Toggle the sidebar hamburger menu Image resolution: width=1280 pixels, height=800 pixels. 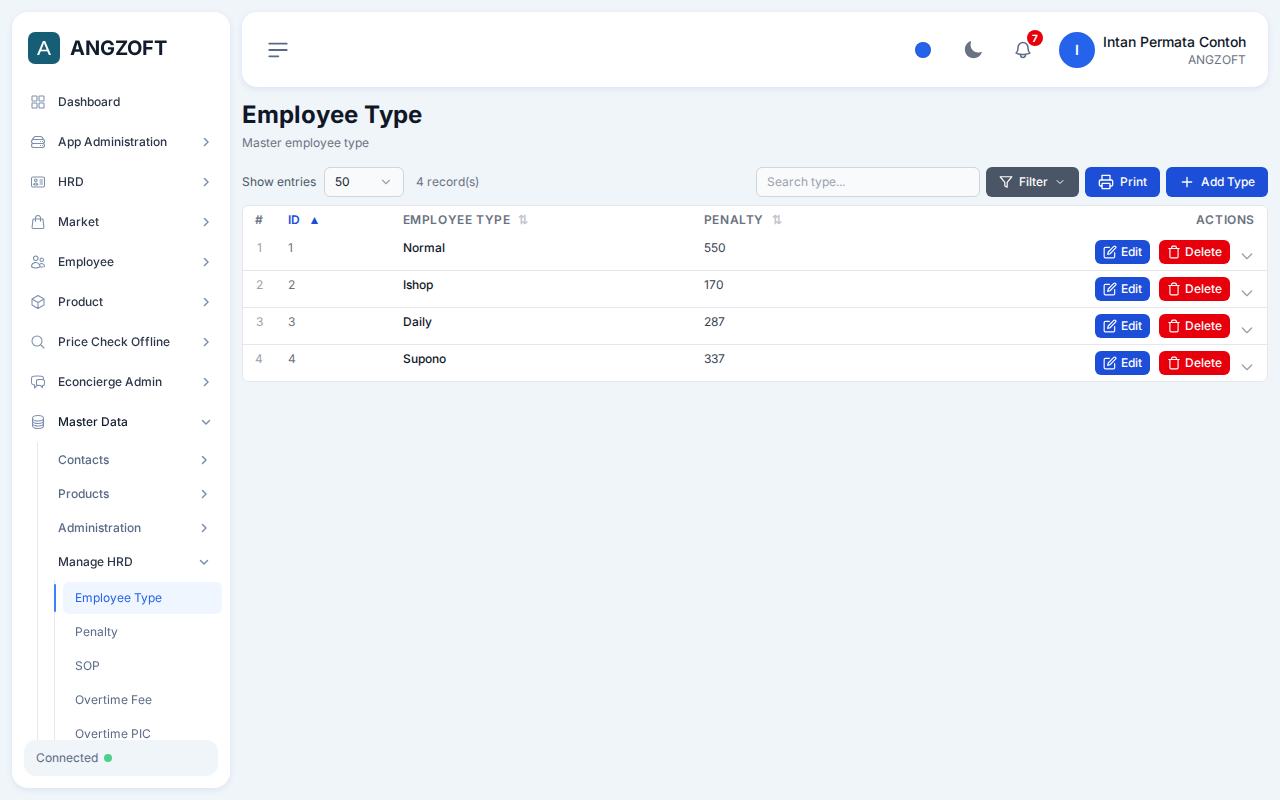click(278, 50)
